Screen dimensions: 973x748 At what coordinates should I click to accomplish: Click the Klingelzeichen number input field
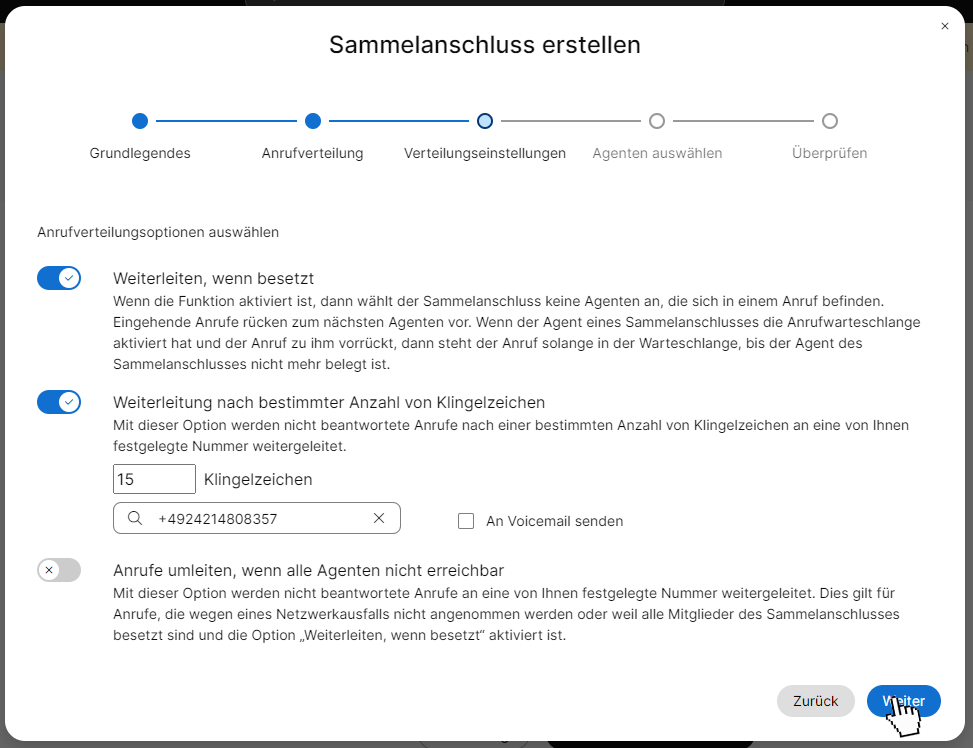click(155, 479)
